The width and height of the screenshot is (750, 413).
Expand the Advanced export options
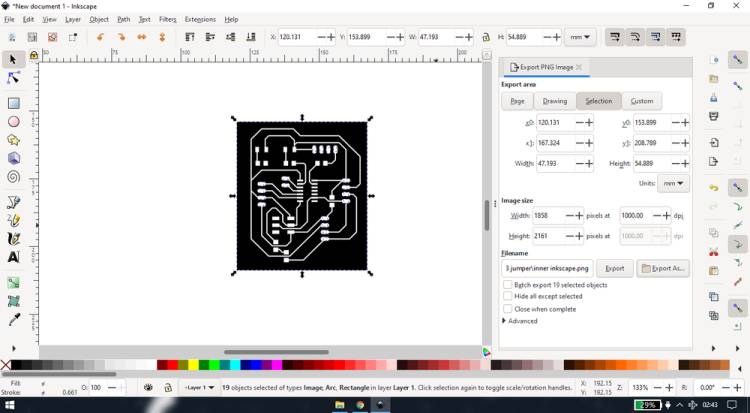[x=519, y=321]
